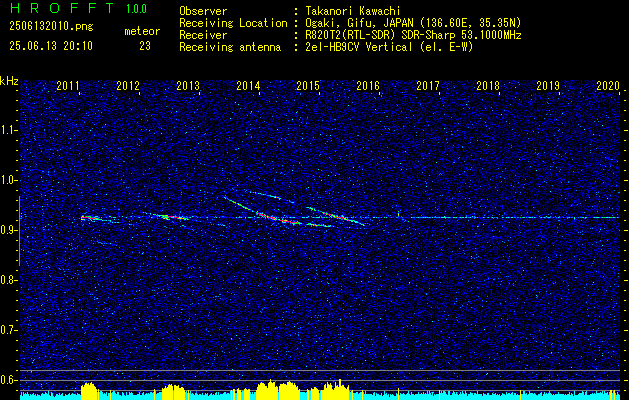Viewport: 629px width, 400px height.
Task: Click the 1.0 frequency axis label
Action: point(8,180)
